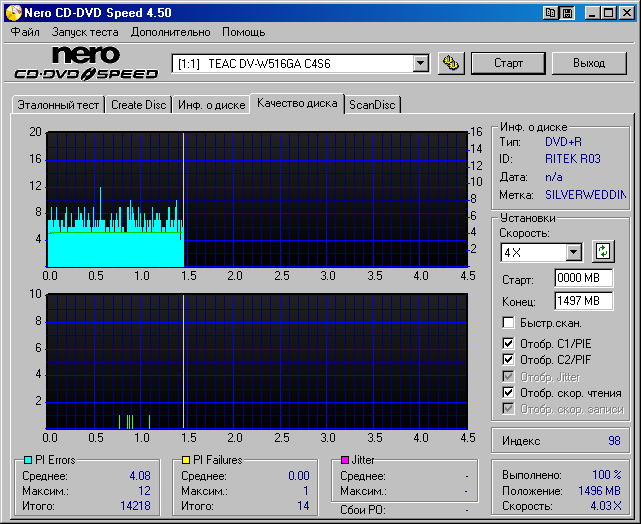Open the TEAC DV-W516GA drive dropdown
This screenshot has height=524, width=641.
tap(420, 63)
